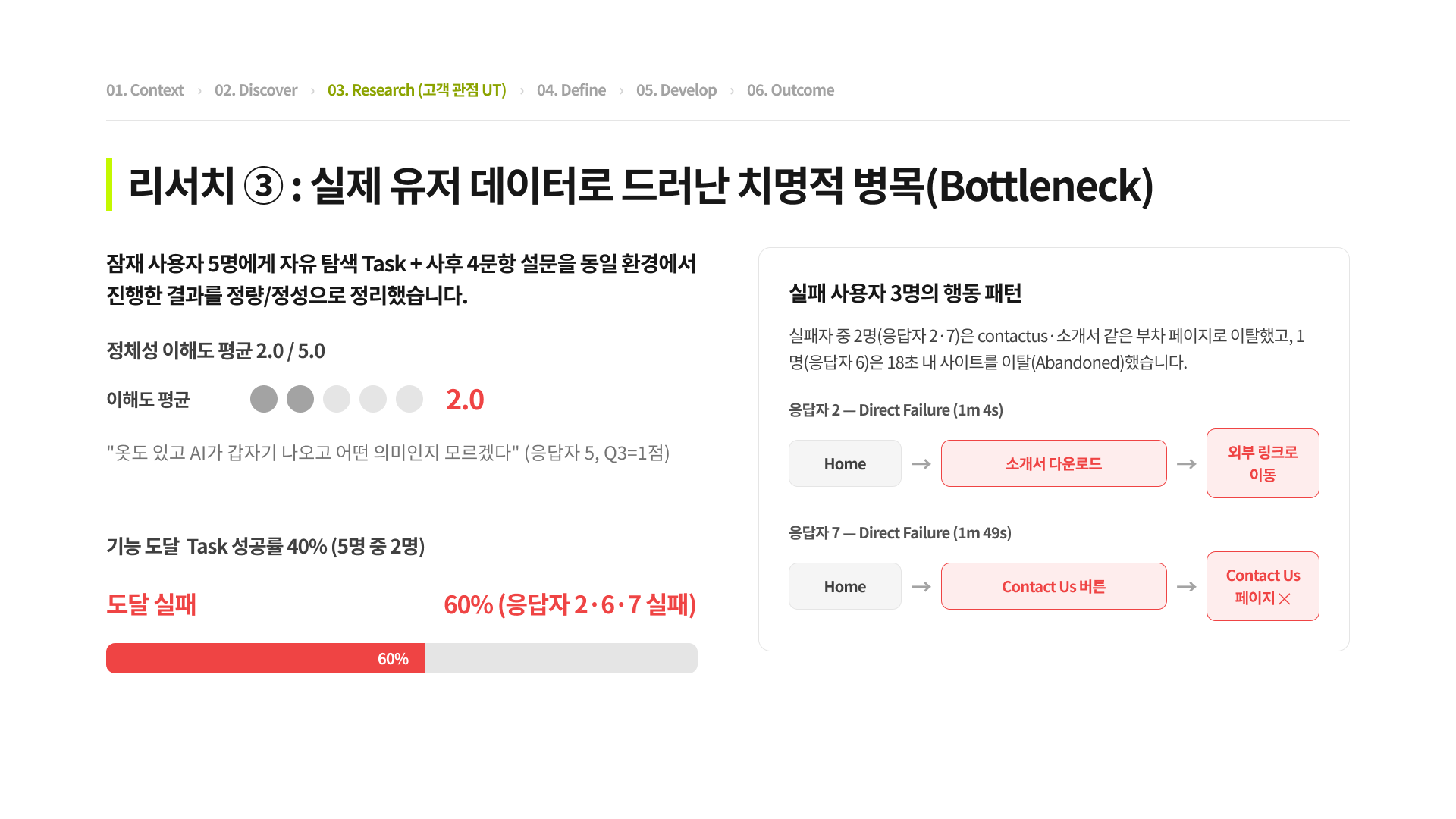Click arrow after Contact Us 버튼 box
This screenshot has height=819, width=1456.
(x=1187, y=586)
